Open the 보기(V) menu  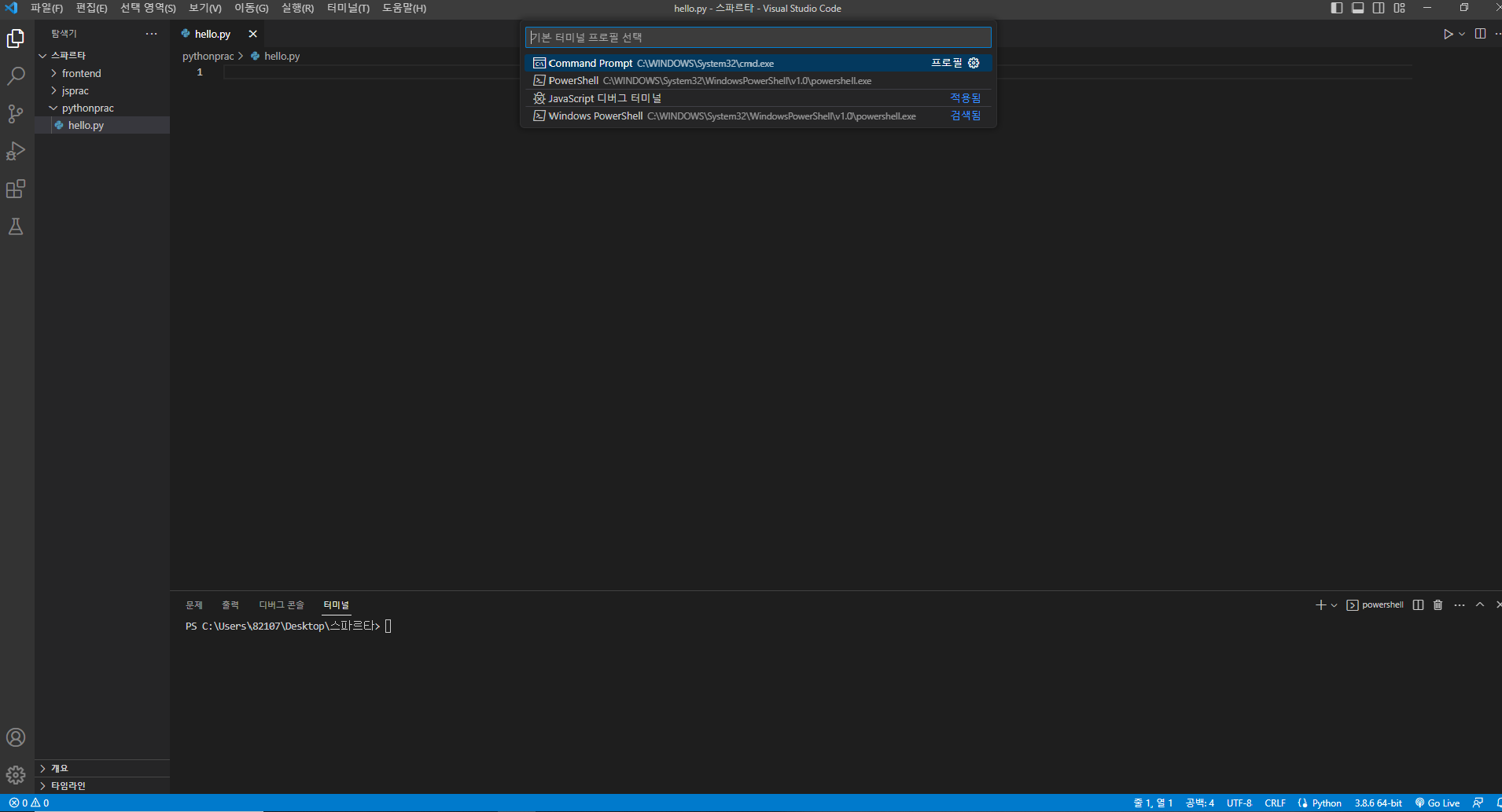click(205, 8)
